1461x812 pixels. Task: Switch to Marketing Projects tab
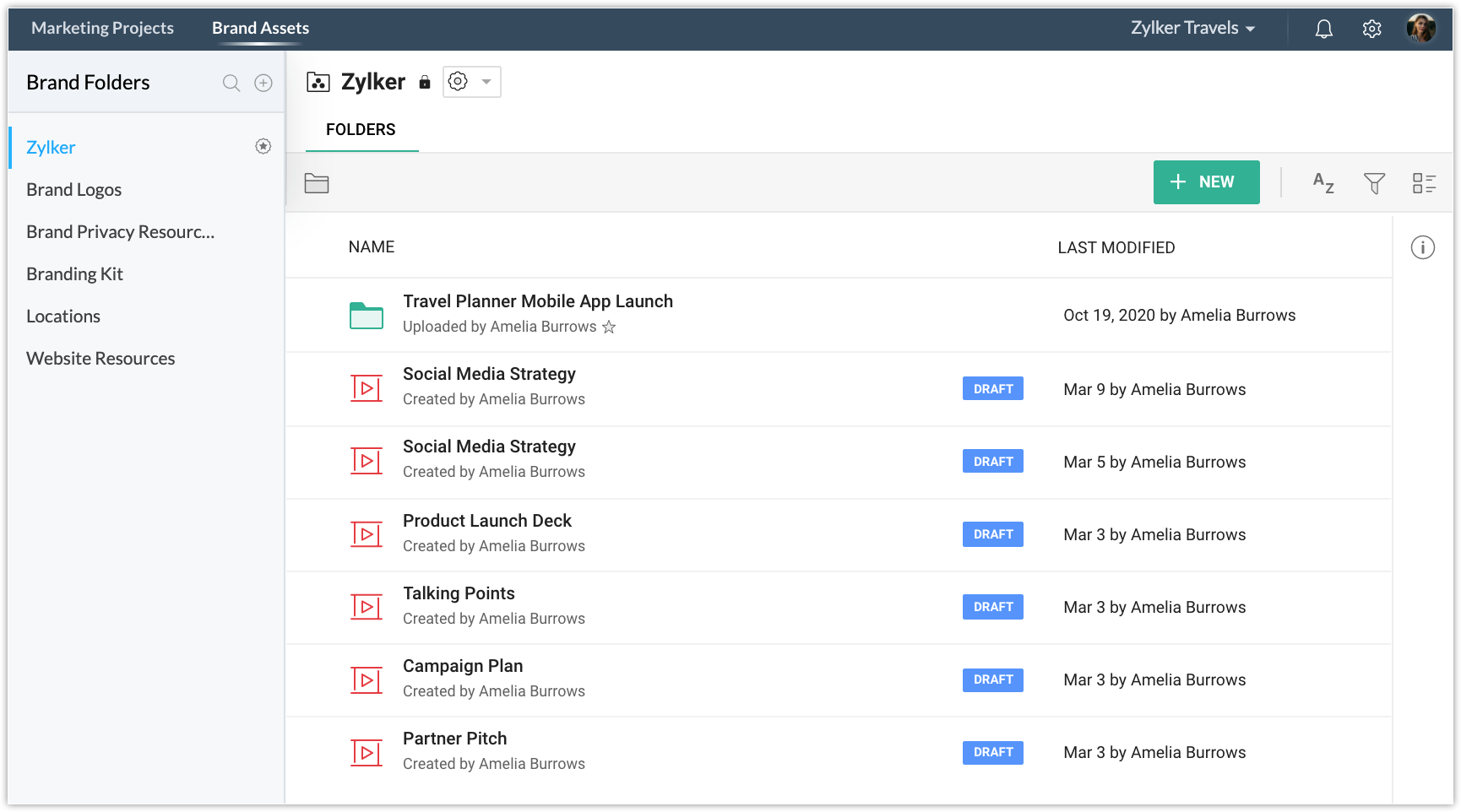click(x=102, y=28)
